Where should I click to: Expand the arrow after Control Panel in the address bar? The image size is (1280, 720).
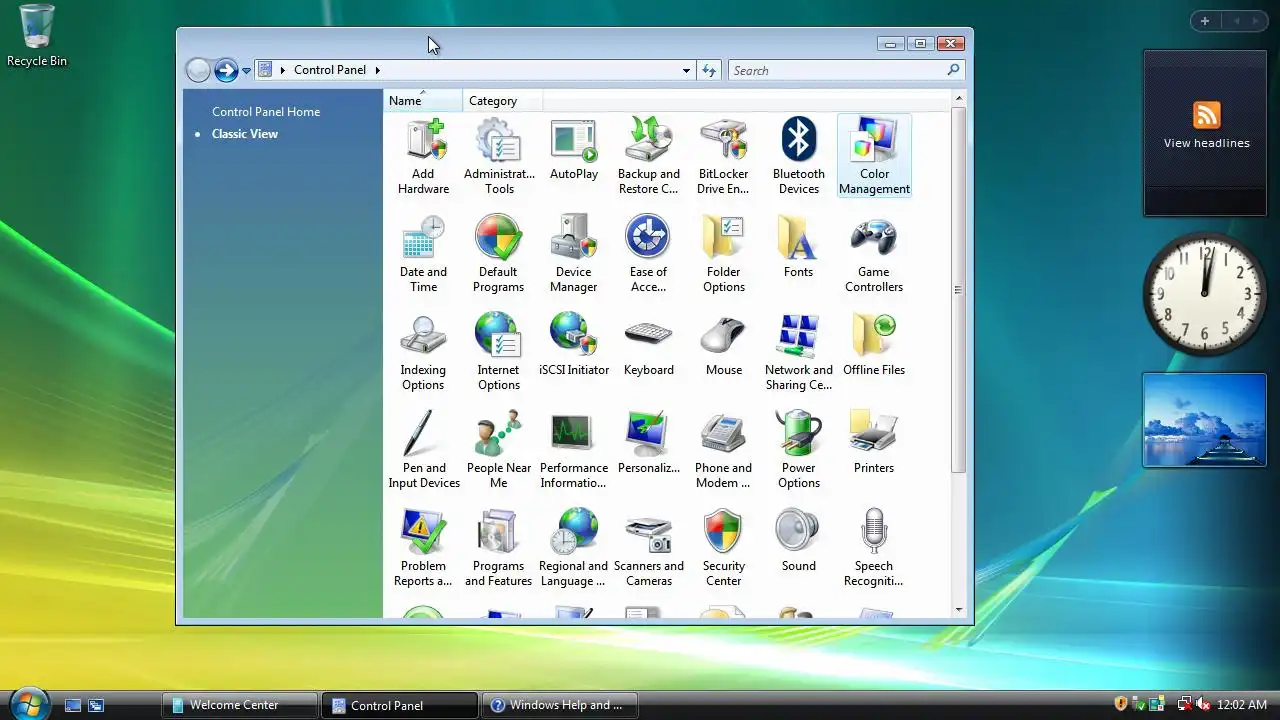point(378,70)
